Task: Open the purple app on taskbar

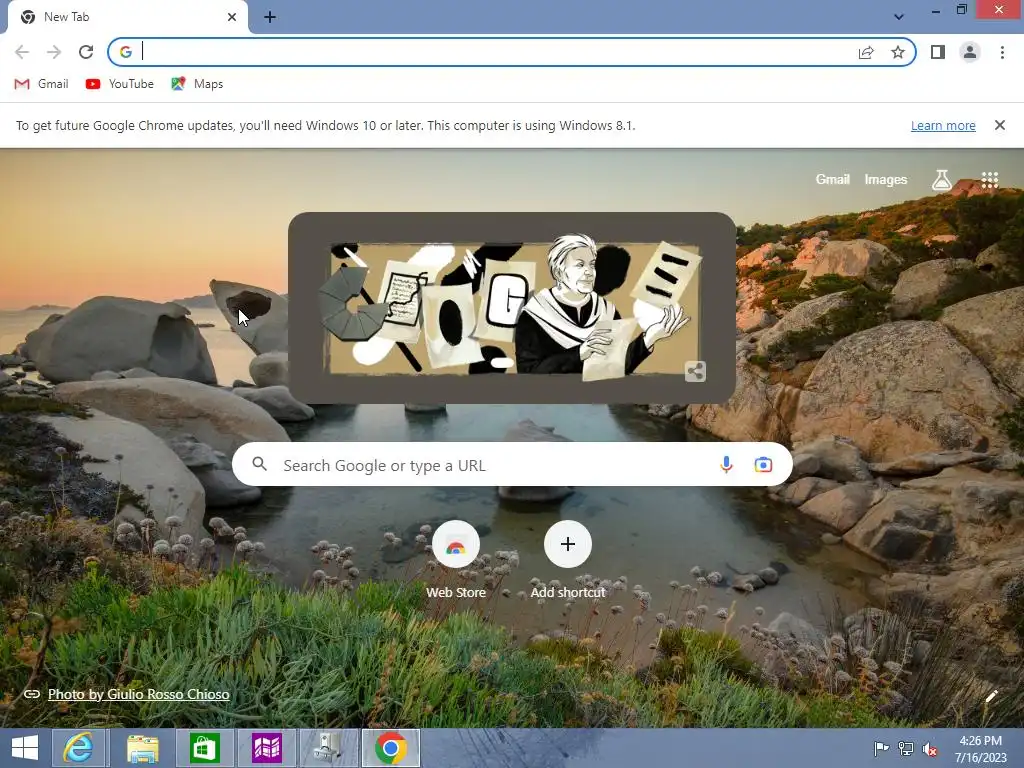Action: pyautogui.click(x=266, y=748)
